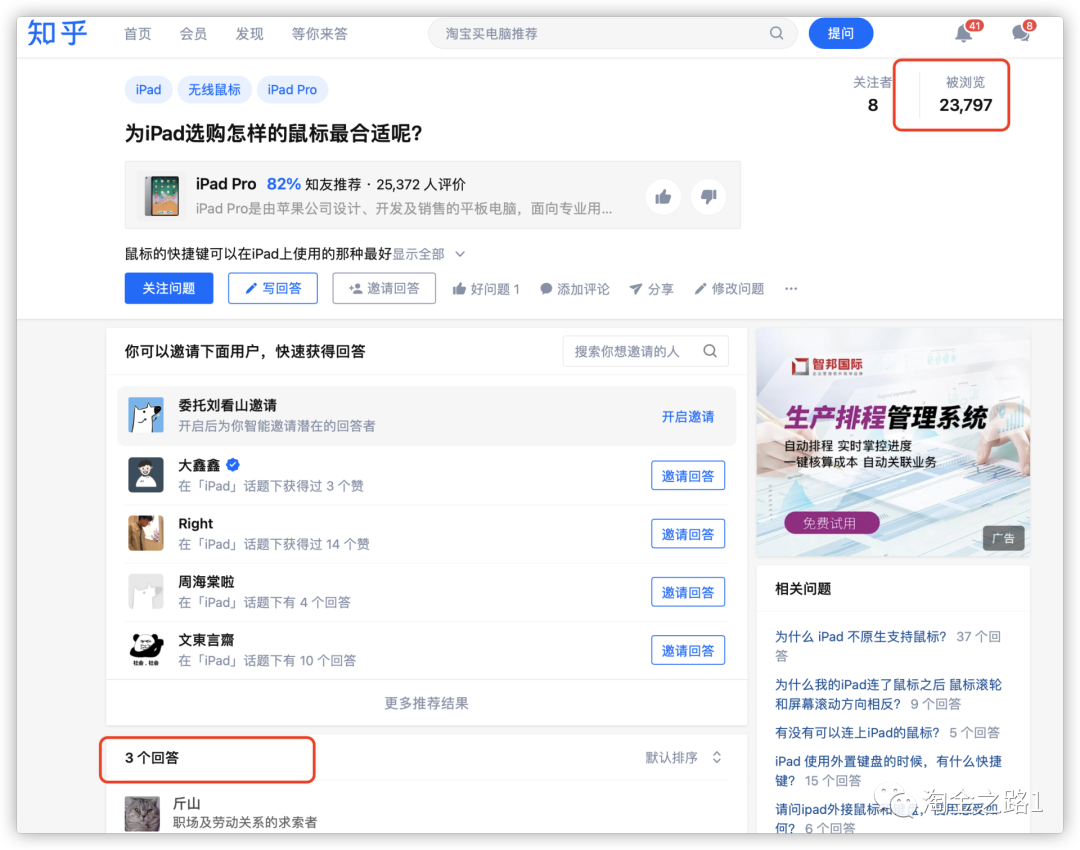
Task: Invite 周海棠啦 to answer
Action: pos(687,592)
